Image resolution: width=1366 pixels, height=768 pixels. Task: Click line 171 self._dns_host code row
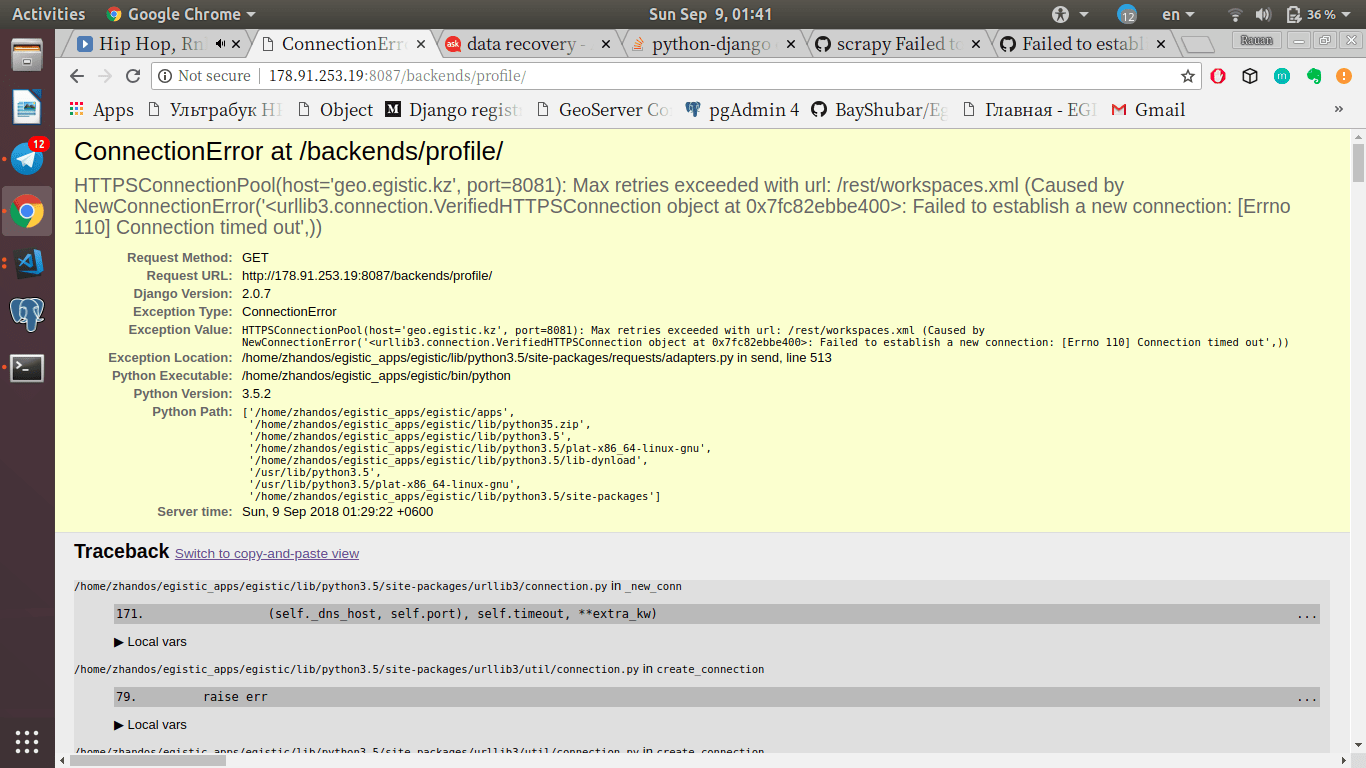(716, 614)
